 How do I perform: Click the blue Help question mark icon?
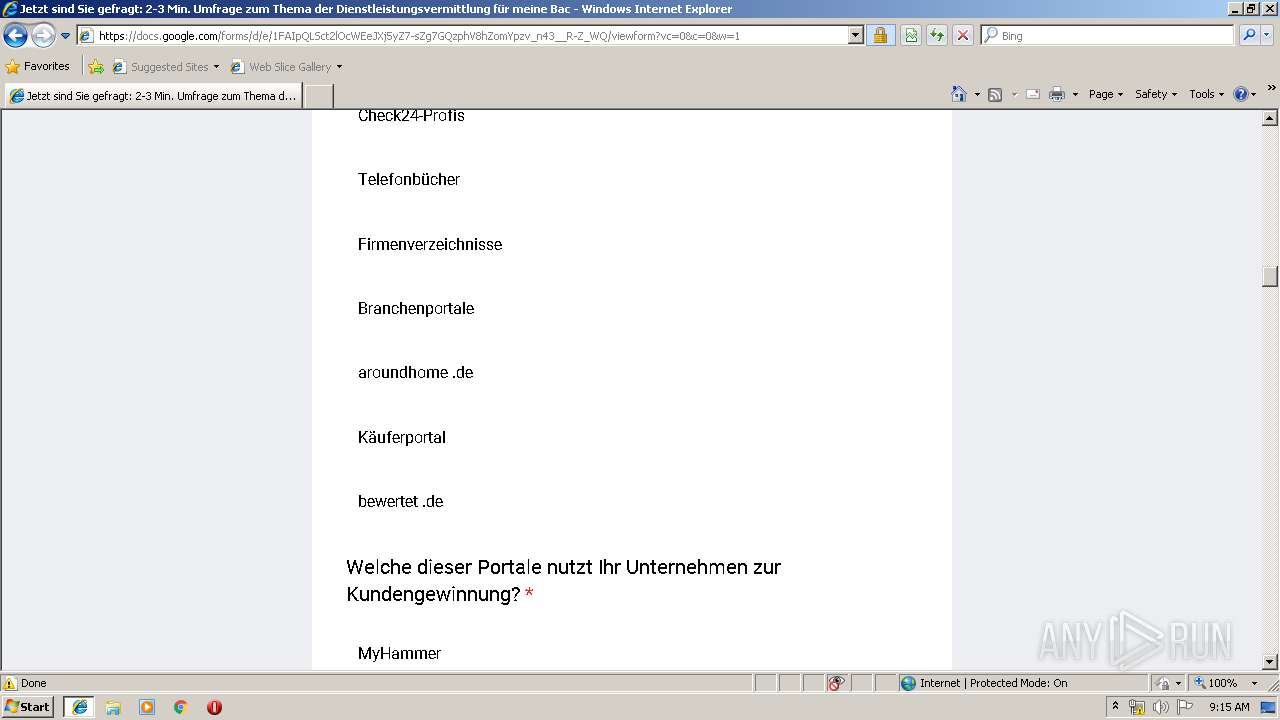click(1240, 94)
